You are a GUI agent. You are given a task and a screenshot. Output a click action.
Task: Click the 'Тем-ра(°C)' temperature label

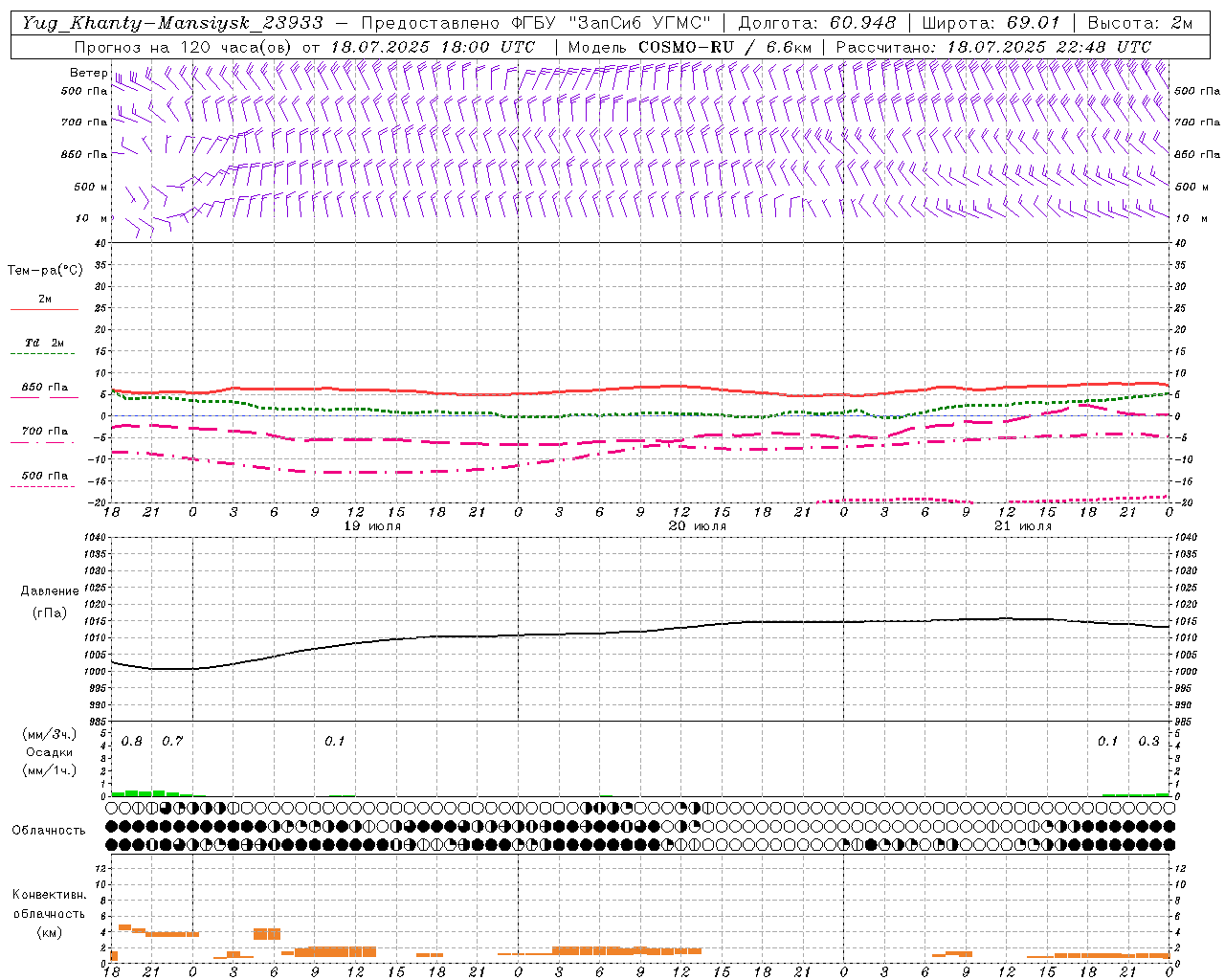click(x=45, y=271)
